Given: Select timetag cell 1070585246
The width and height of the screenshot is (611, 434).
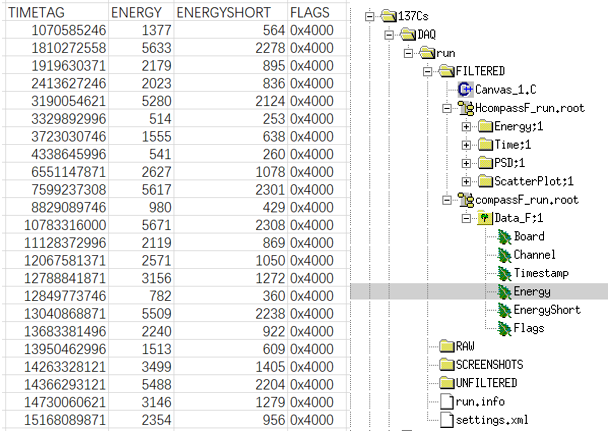Looking at the screenshot, I should click(56, 30).
